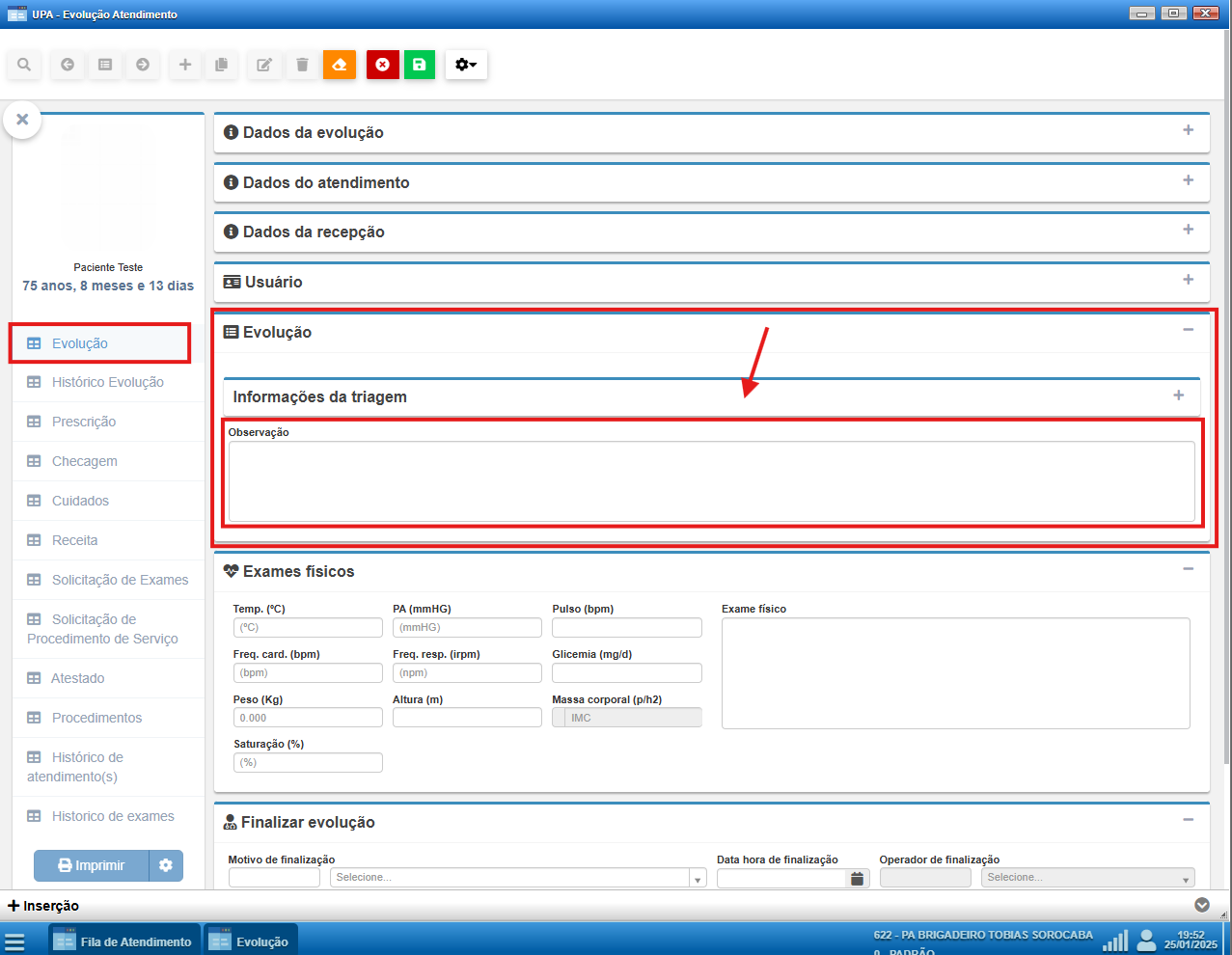Click the pencil edit icon in toolbar
This screenshot has height=955, width=1232.
263,65
